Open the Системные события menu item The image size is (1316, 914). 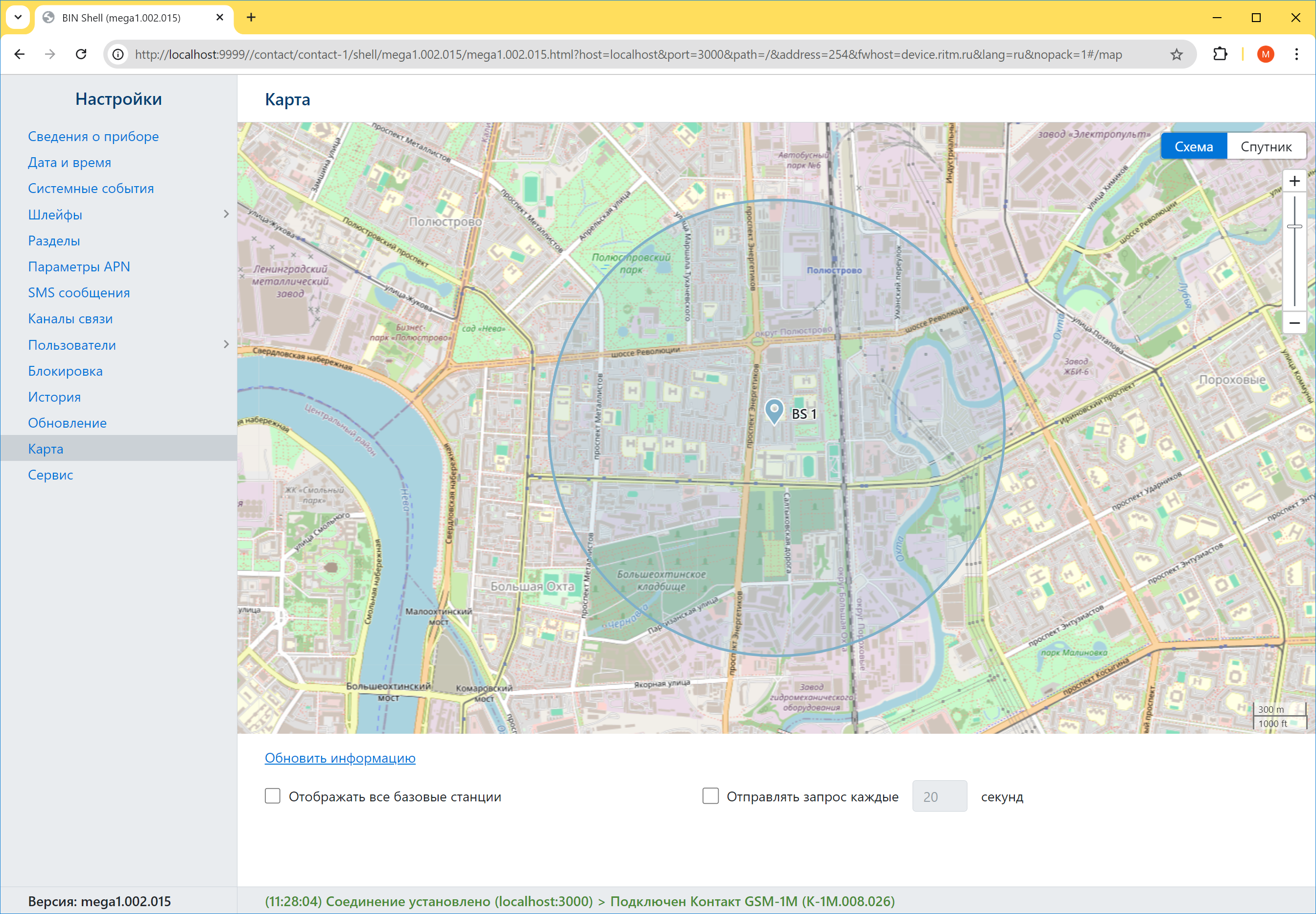[91, 189]
